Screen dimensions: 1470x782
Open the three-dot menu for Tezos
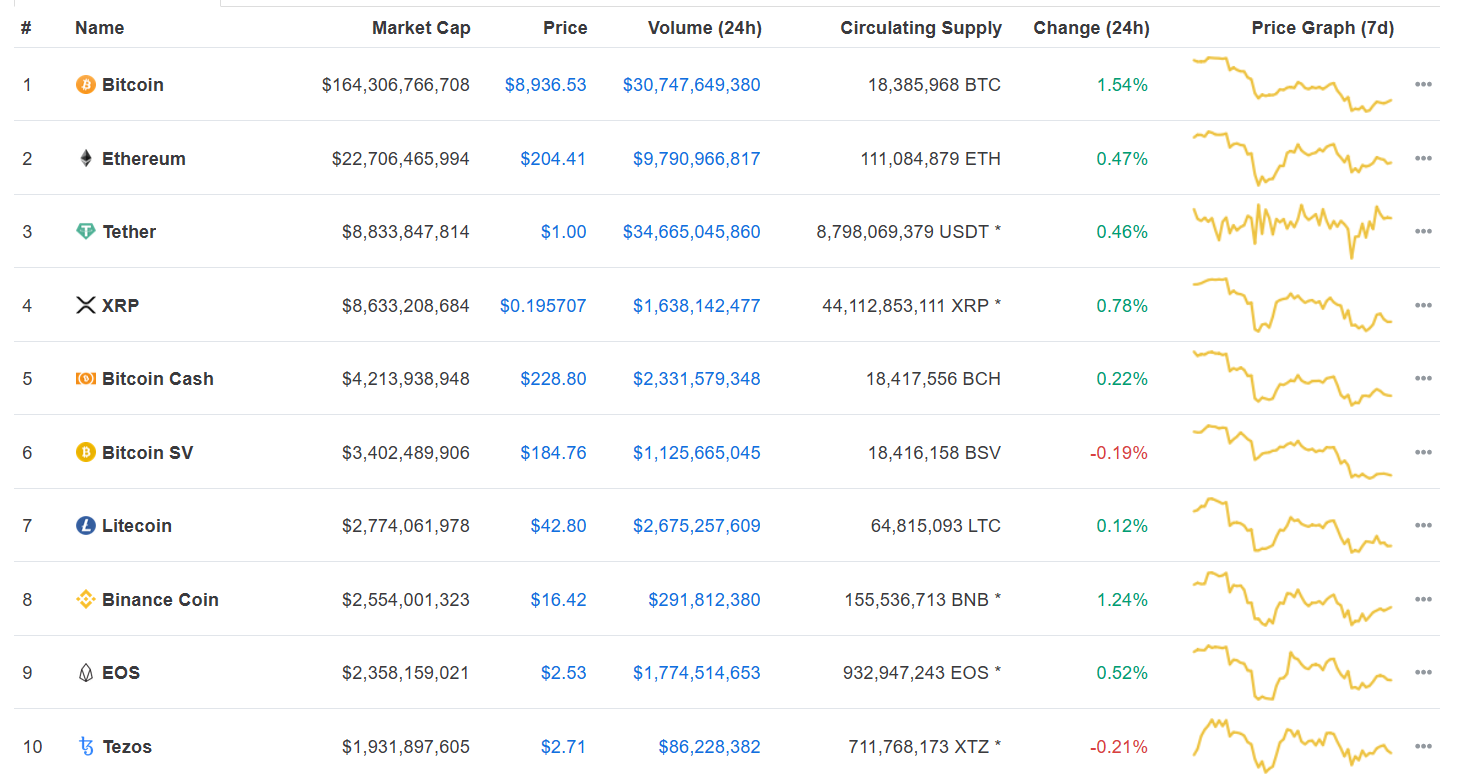coord(1424,746)
